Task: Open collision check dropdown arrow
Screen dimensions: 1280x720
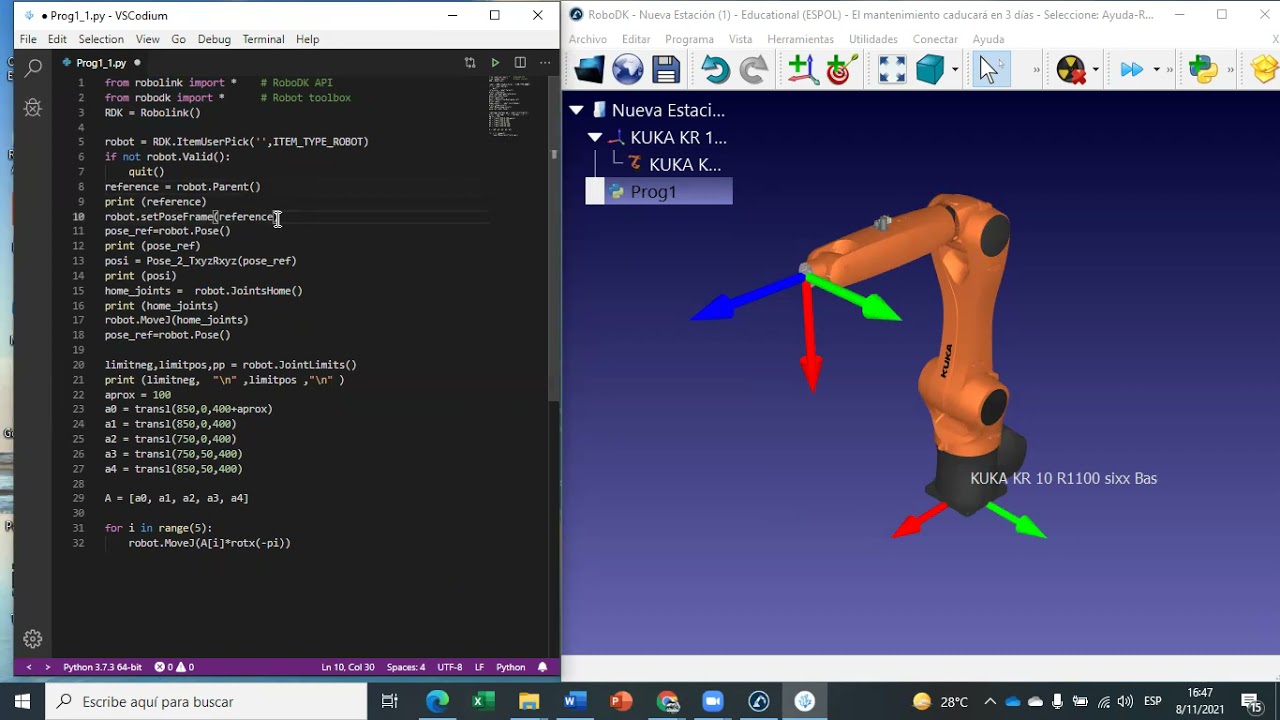Action: pos(1096,70)
